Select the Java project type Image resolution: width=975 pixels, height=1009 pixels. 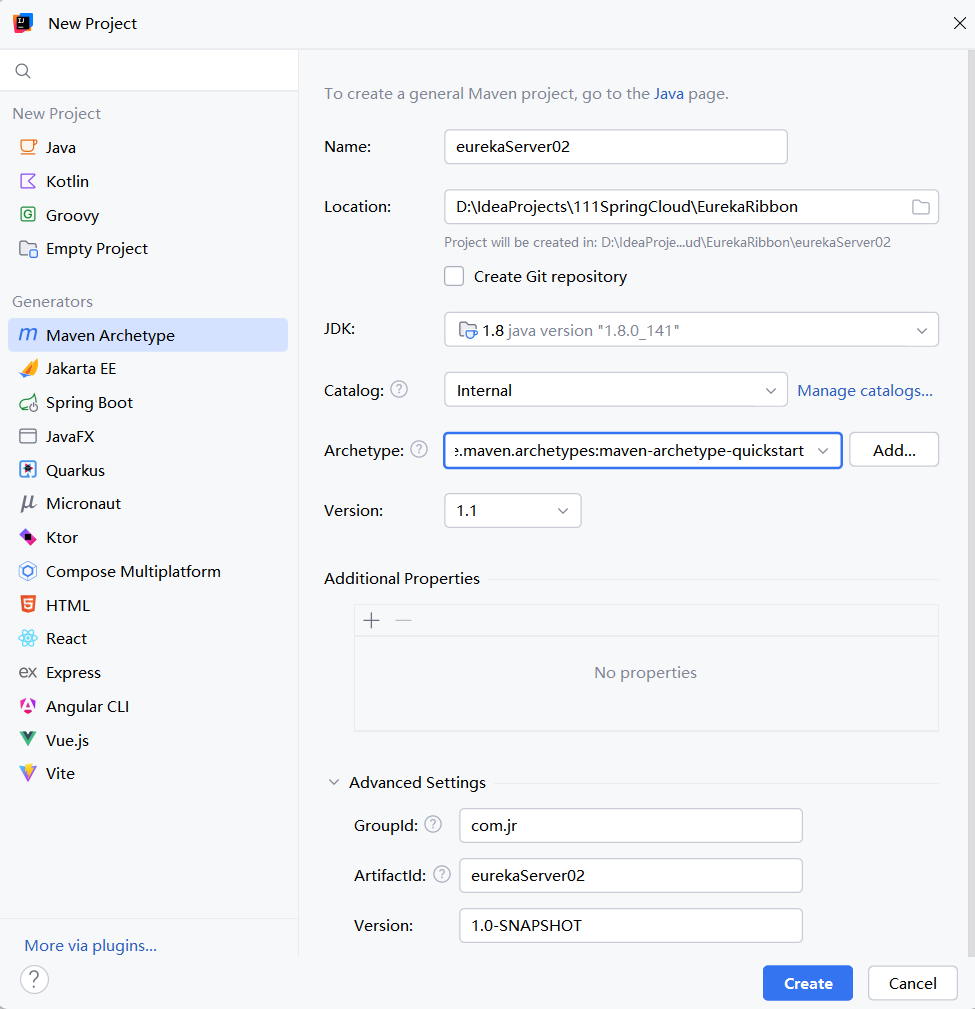[148, 147]
